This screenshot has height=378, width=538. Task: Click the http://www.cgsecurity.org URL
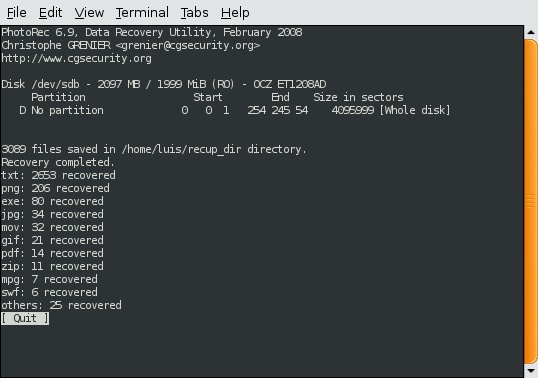76,58
